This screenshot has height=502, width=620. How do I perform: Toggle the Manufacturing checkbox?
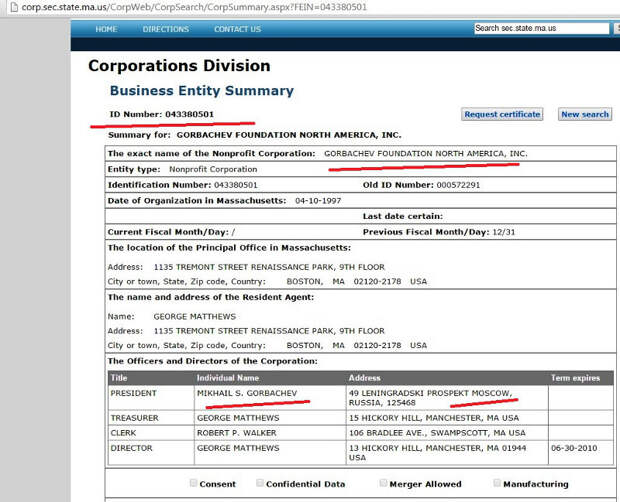(497, 483)
